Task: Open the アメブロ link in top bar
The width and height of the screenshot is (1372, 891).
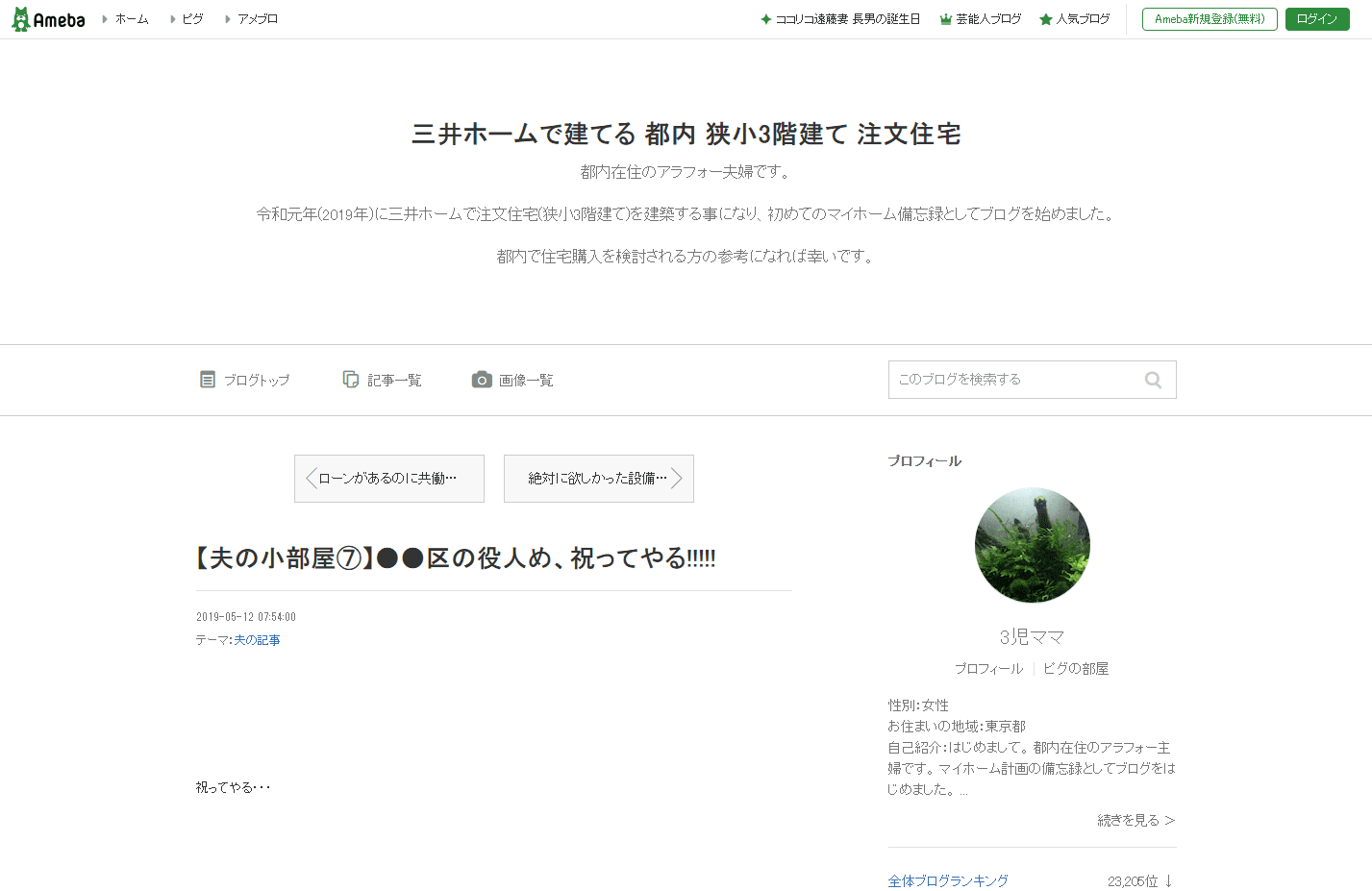Action: pyautogui.click(x=258, y=19)
